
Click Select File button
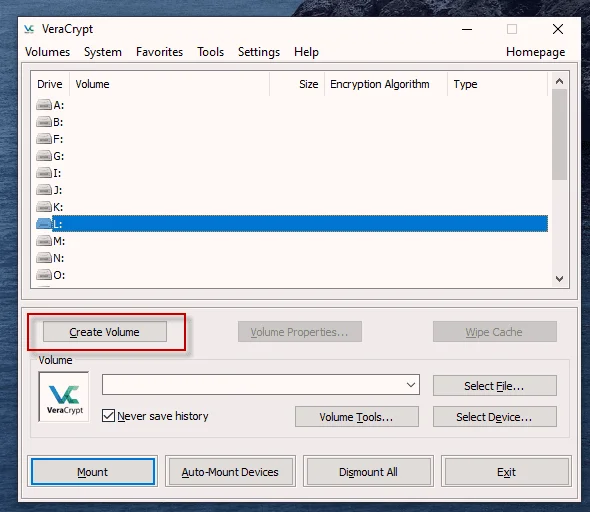(494, 386)
